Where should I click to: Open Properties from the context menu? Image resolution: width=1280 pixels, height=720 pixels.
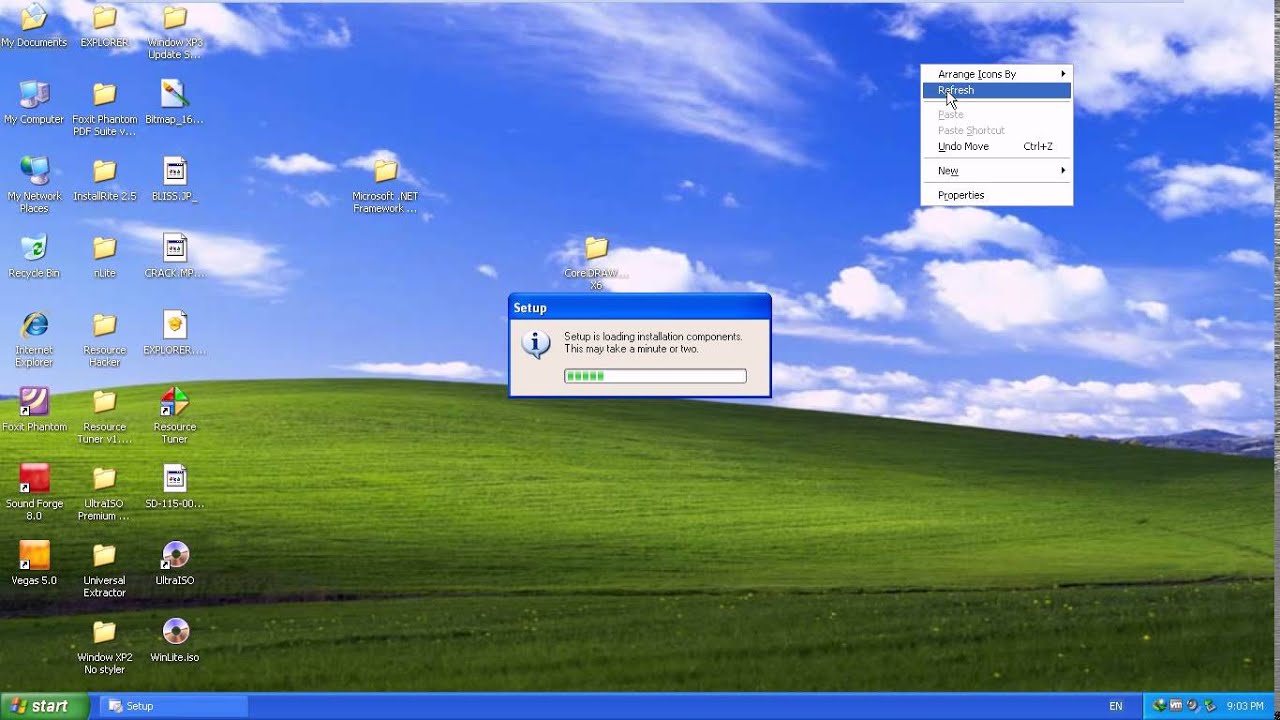click(x=996, y=195)
